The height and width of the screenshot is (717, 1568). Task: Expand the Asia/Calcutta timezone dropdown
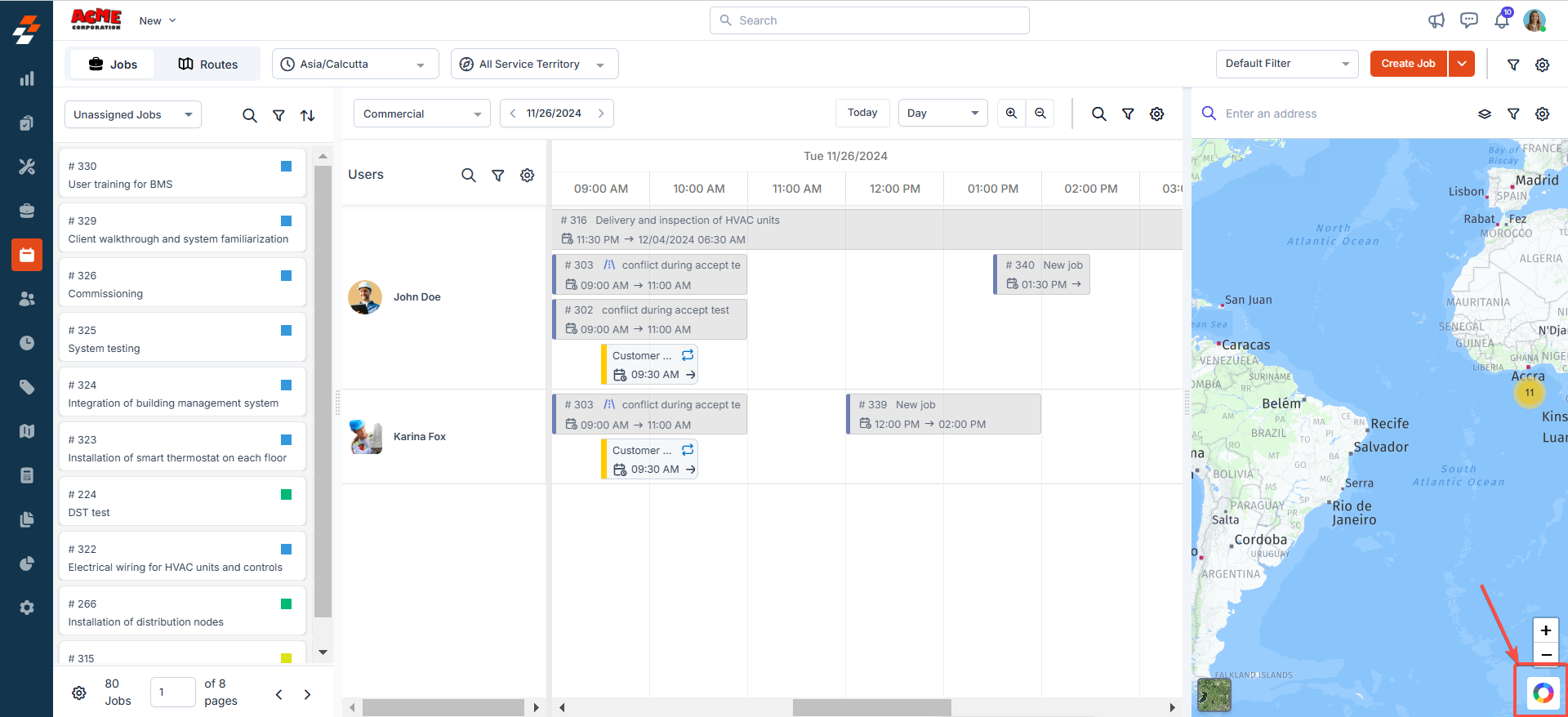(x=354, y=65)
